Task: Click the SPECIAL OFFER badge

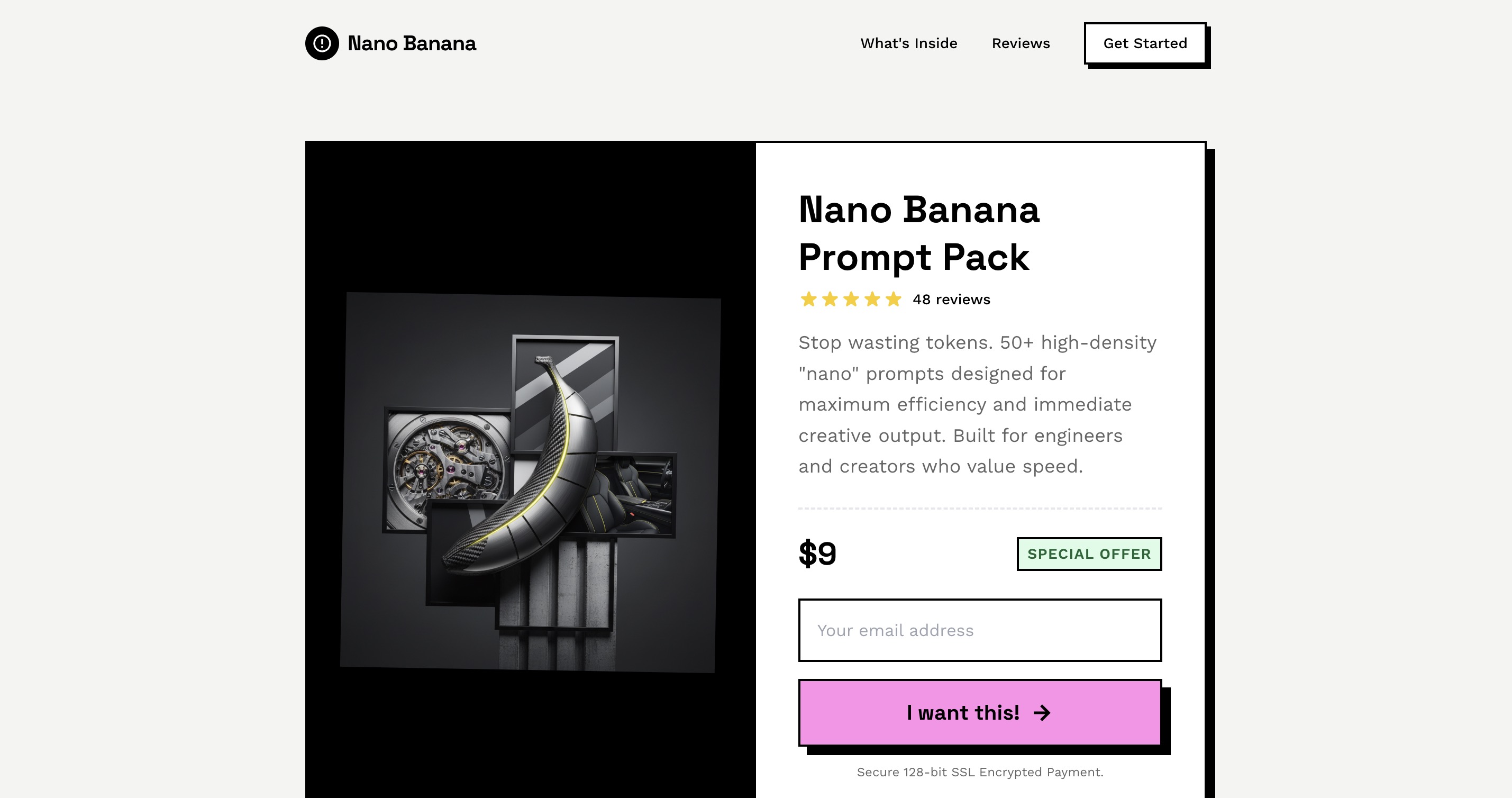Action: point(1089,553)
